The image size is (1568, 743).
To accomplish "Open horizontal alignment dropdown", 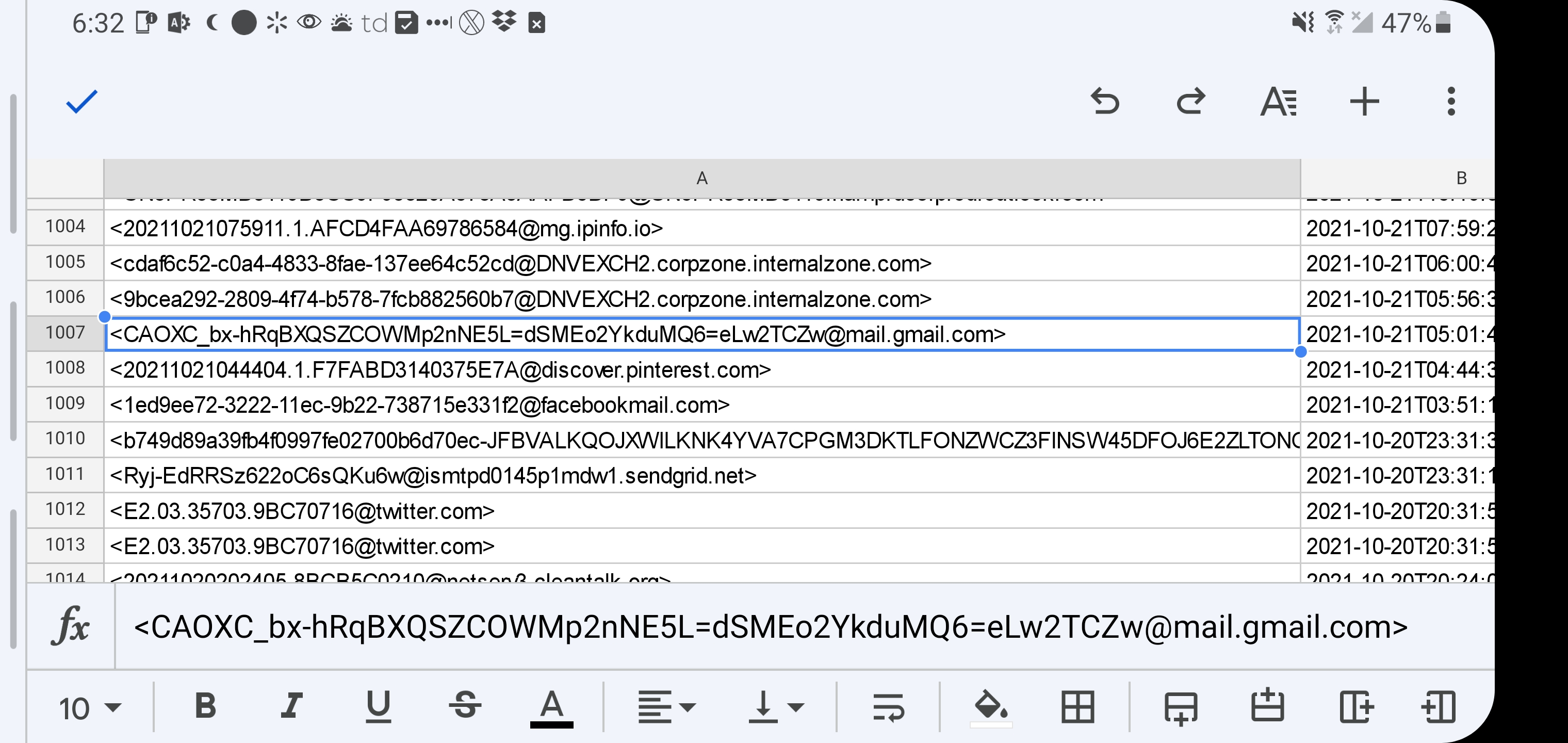I will pos(666,707).
